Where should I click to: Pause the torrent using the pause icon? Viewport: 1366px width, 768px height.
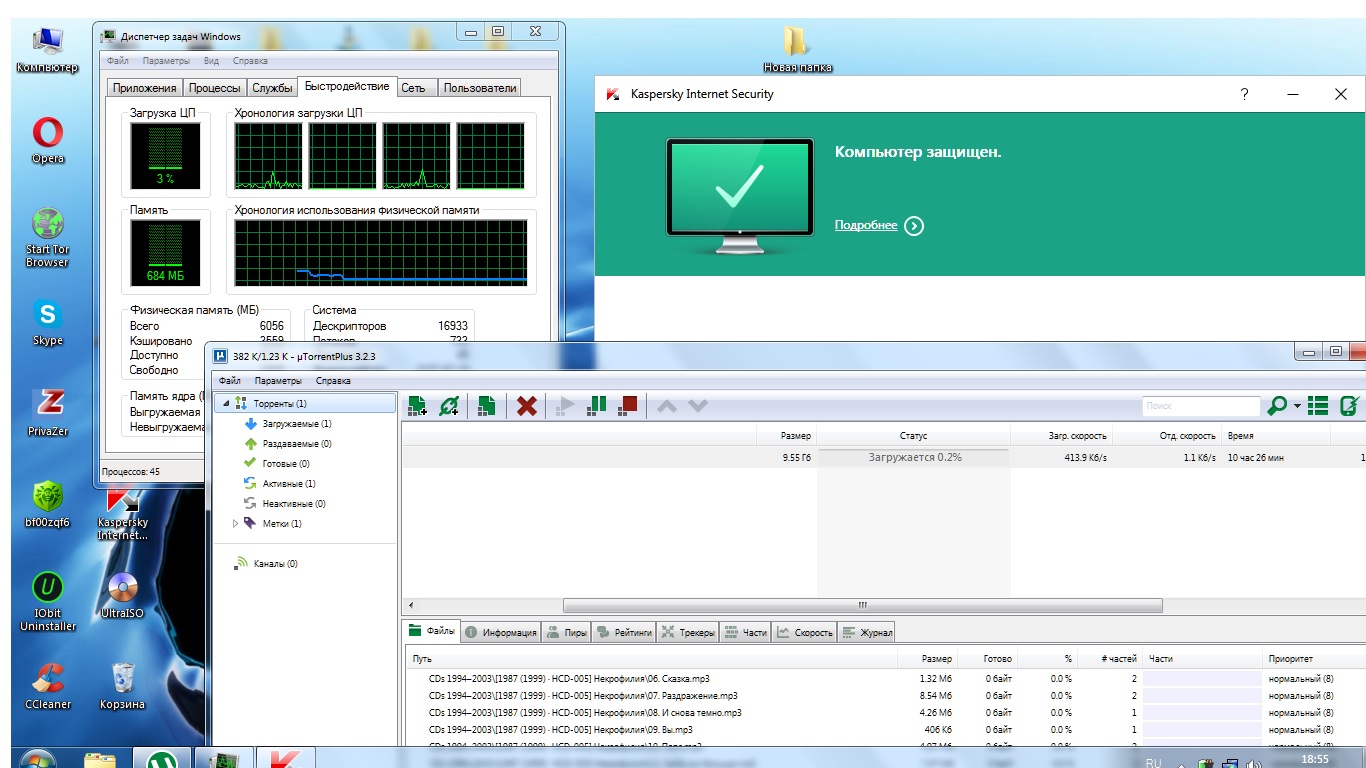[596, 406]
